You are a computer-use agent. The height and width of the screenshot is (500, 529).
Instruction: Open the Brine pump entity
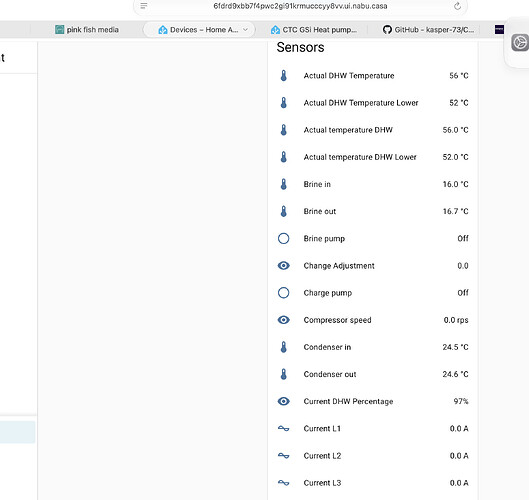(x=373, y=239)
